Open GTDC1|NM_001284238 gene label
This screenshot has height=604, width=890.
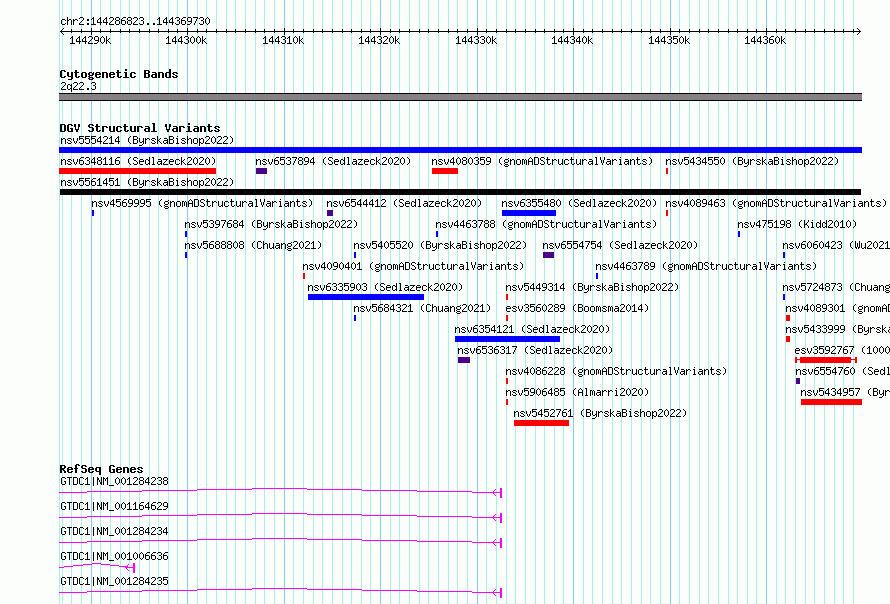(x=114, y=481)
